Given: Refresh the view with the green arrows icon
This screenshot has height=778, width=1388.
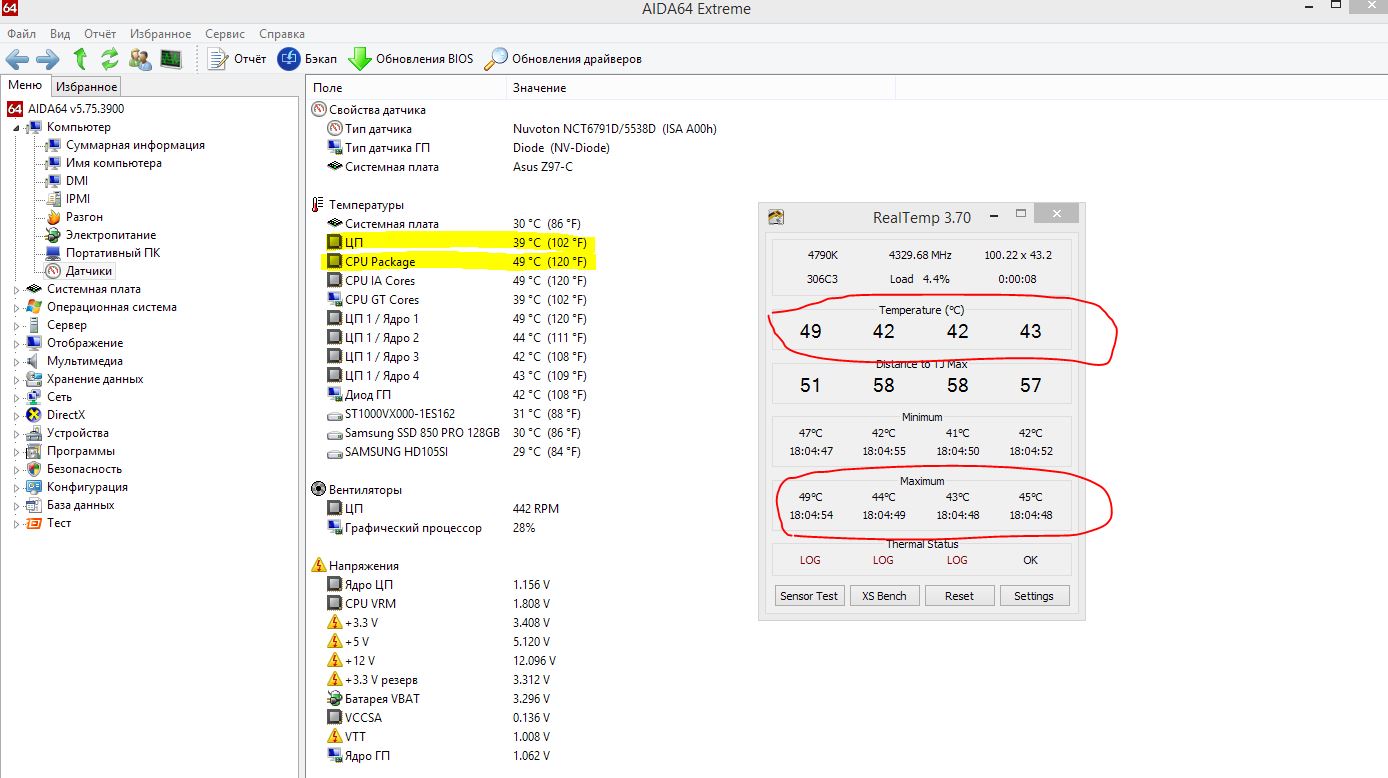Looking at the screenshot, I should (110, 59).
